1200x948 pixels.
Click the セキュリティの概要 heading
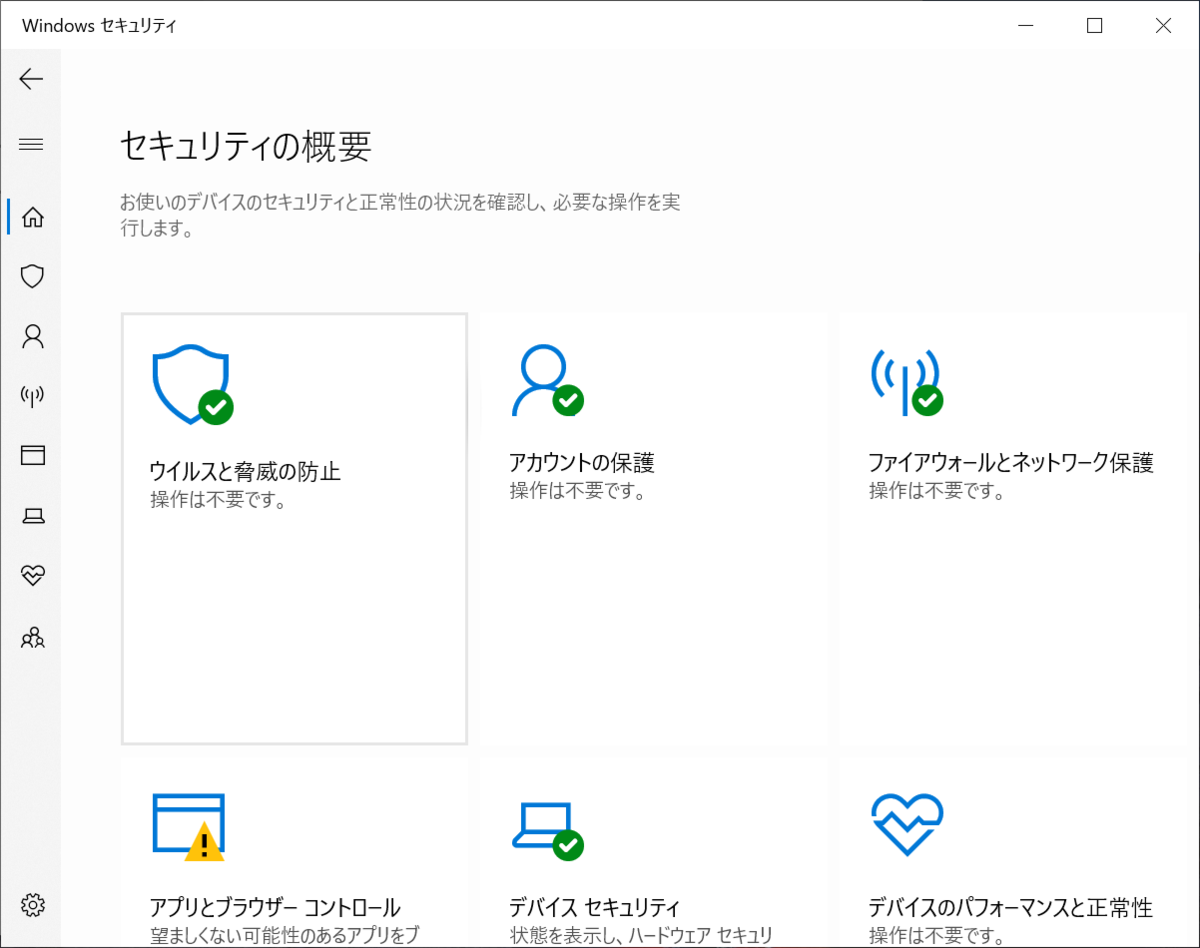click(x=246, y=146)
